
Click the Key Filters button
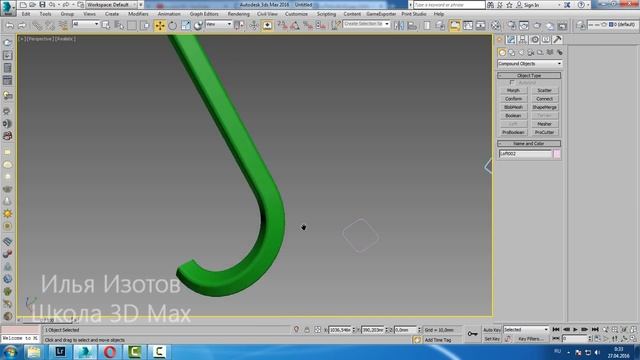click(x=530, y=339)
